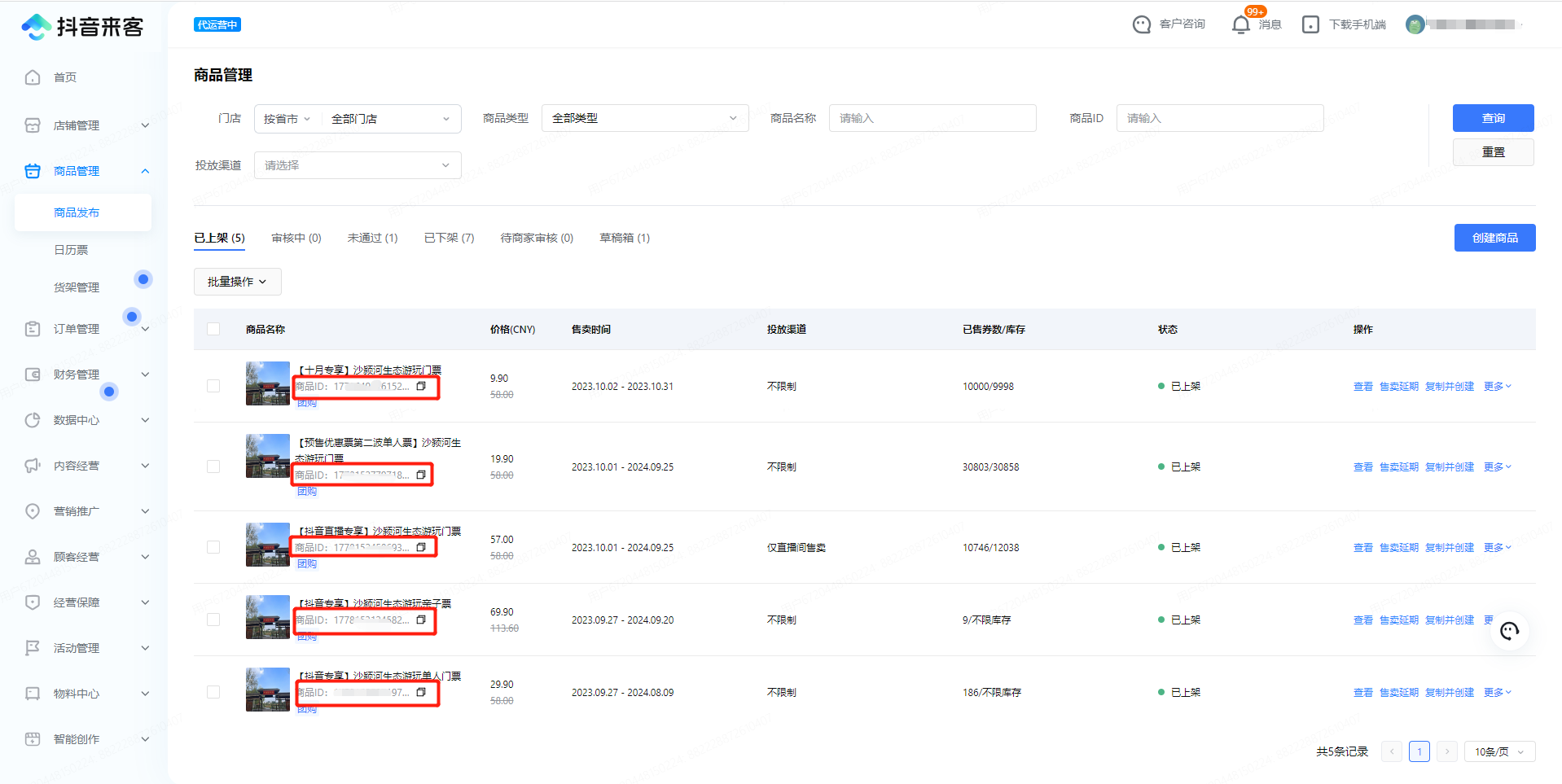
Task: Select checkbox for 预售优惠票 product row
Action: (x=213, y=466)
